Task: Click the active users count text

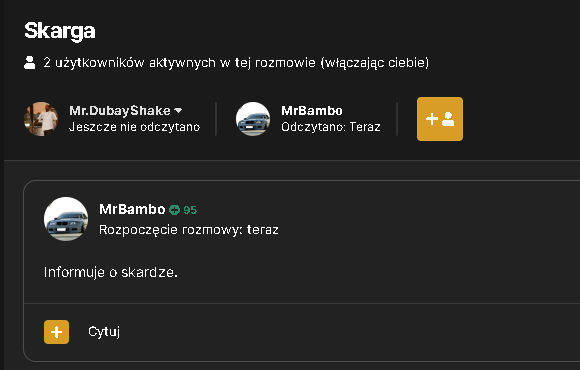Action: coord(236,63)
